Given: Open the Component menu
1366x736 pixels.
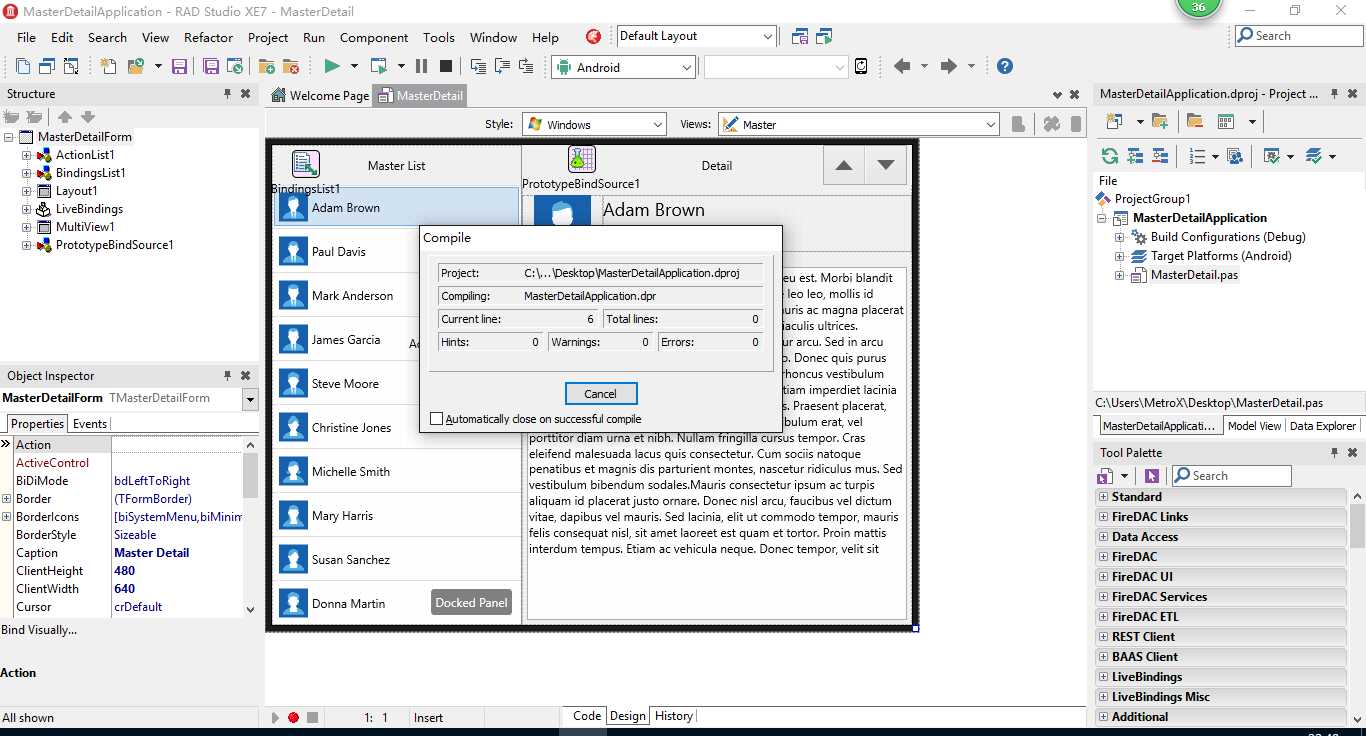Looking at the screenshot, I should click(x=373, y=37).
